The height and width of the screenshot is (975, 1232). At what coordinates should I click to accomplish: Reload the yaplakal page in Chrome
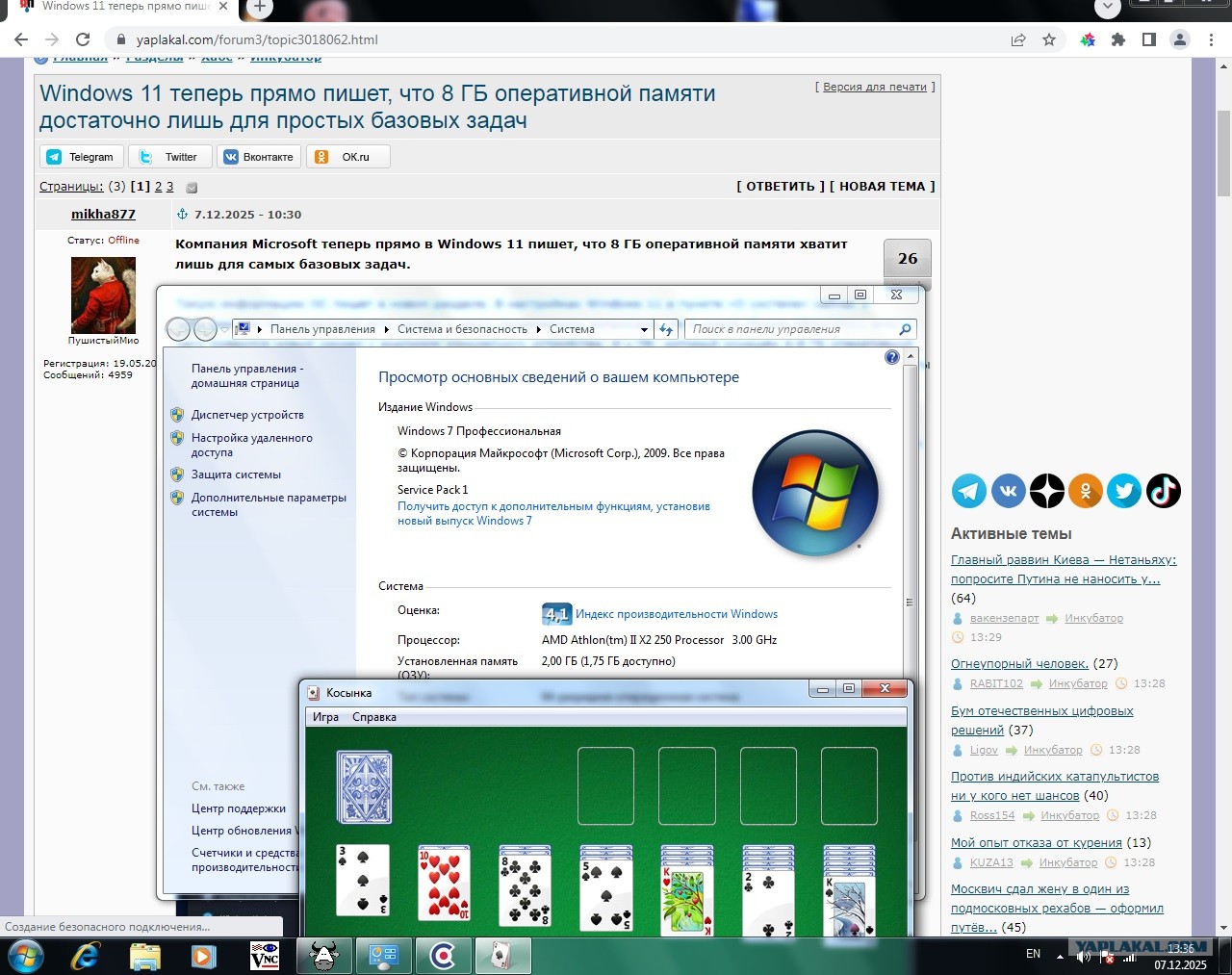click(x=83, y=39)
